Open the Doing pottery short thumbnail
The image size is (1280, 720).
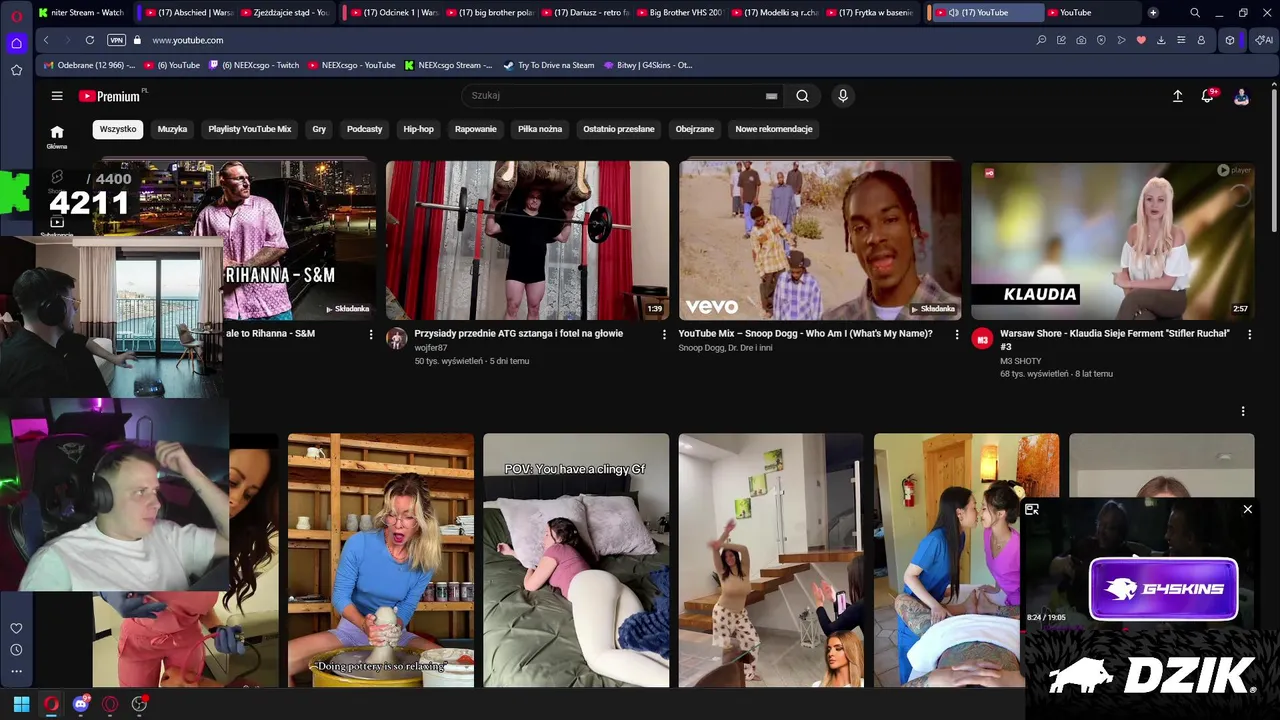point(381,560)
